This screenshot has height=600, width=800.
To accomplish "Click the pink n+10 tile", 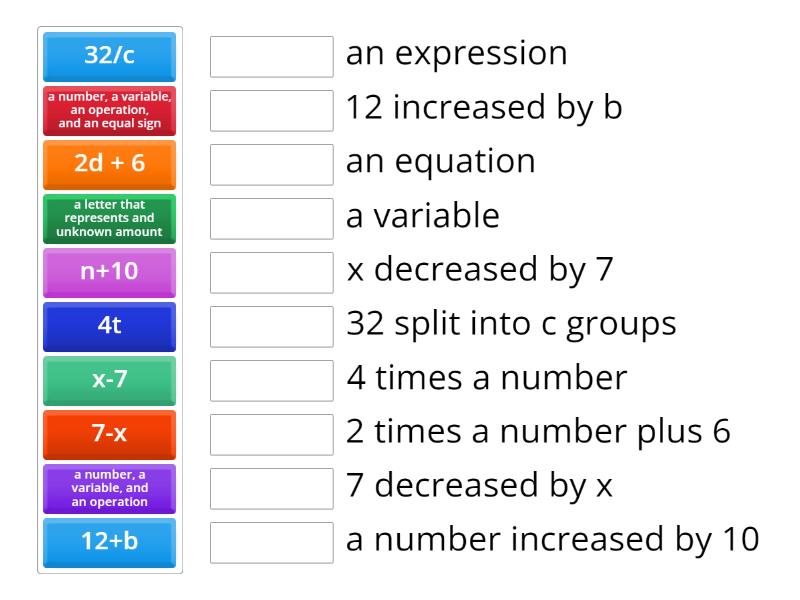I will (108, 272).
